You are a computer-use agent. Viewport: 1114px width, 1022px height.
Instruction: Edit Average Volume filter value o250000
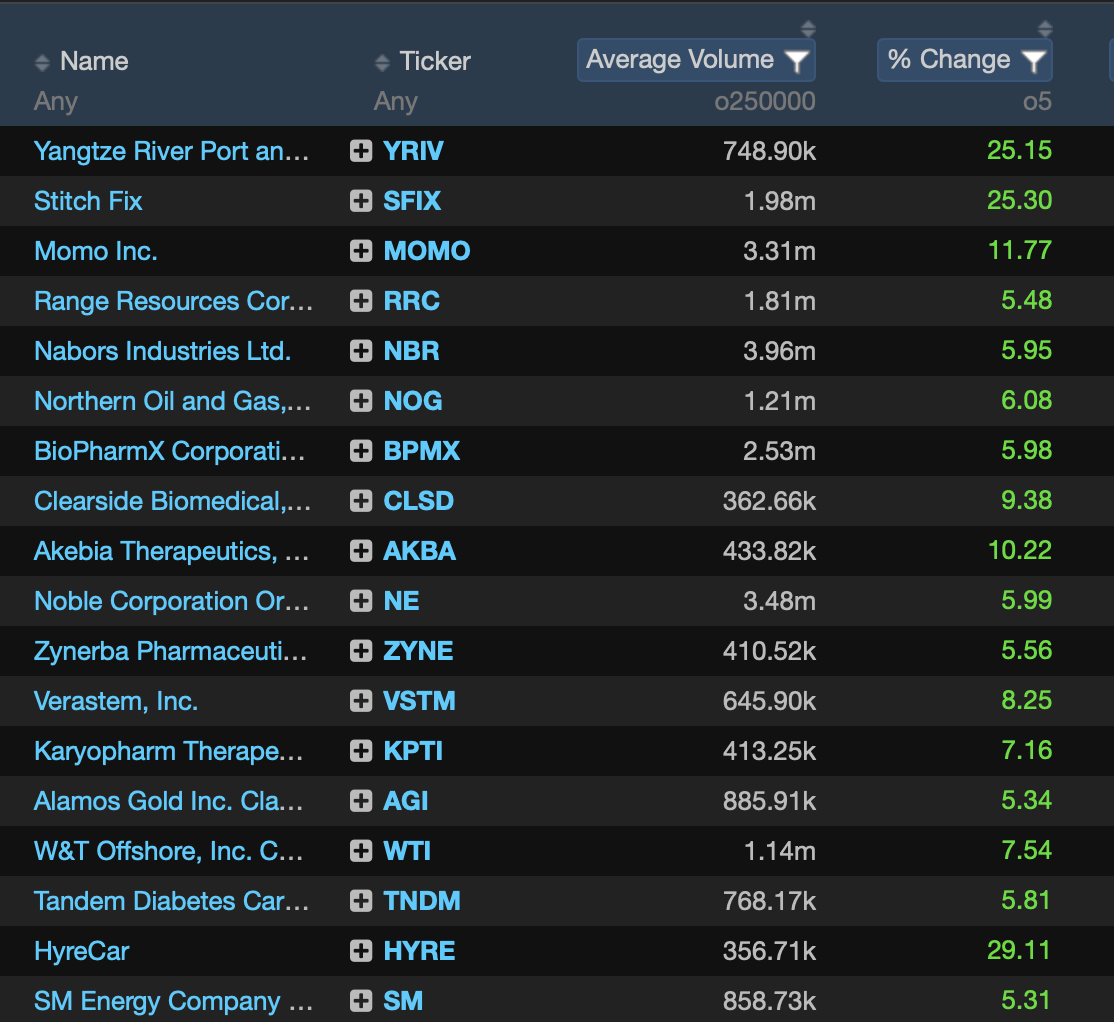[764, 102]
